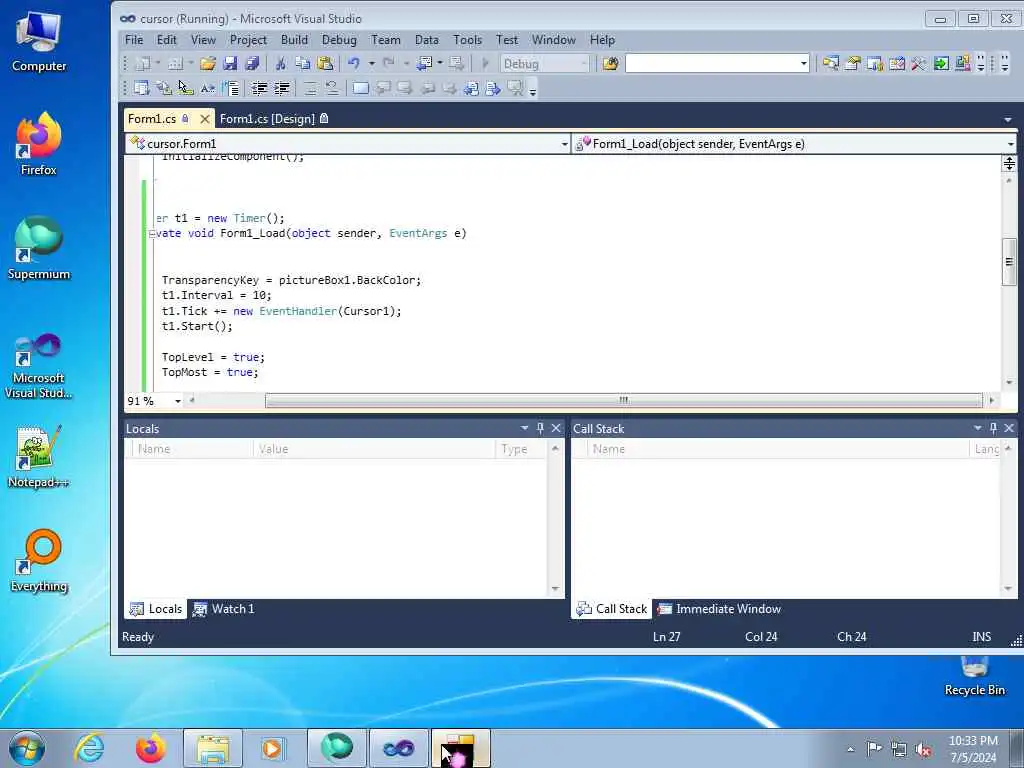Viewport: 1024px width, 768px height.
Task: Uncomment the selected lines
Action: coord(332,88)
